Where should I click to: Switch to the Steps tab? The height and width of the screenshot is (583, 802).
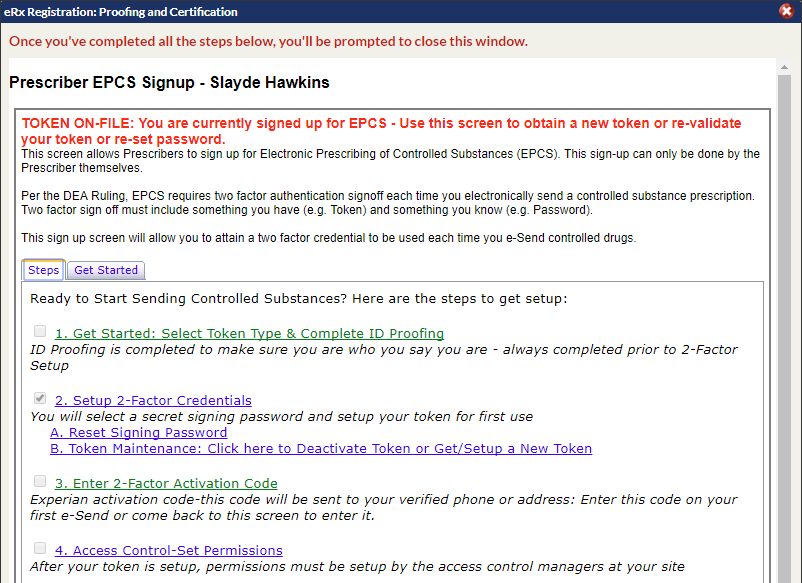(43, 270)
